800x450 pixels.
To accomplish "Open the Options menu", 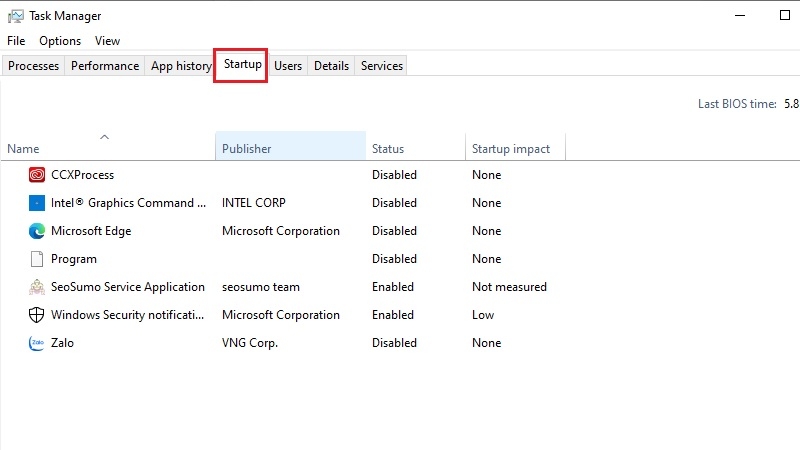I will (x=60, y=41).
